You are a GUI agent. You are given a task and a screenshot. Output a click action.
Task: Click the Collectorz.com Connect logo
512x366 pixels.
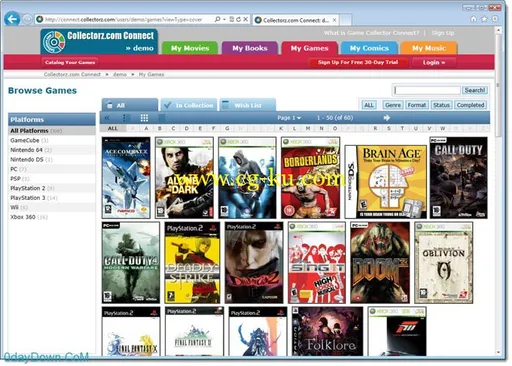[x=99, y=41]
